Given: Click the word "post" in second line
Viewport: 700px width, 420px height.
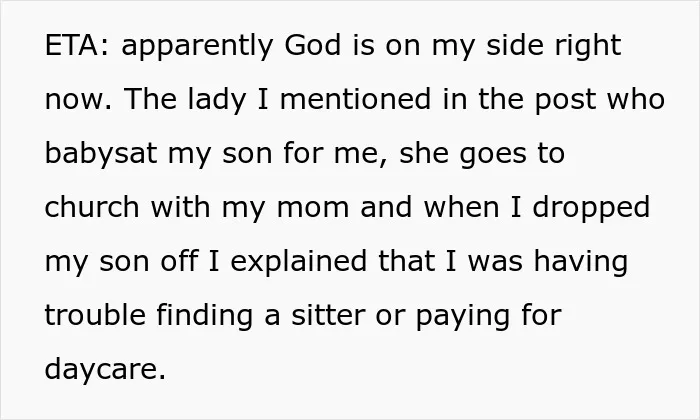Looking at the screenshot, I should coord(565,101).
